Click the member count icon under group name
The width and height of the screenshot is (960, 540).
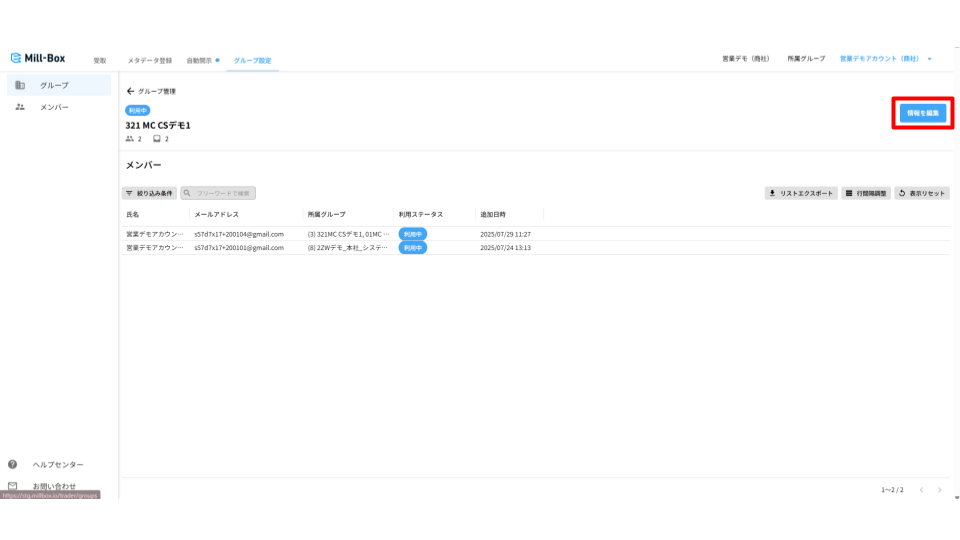click(x=130, y=139)
